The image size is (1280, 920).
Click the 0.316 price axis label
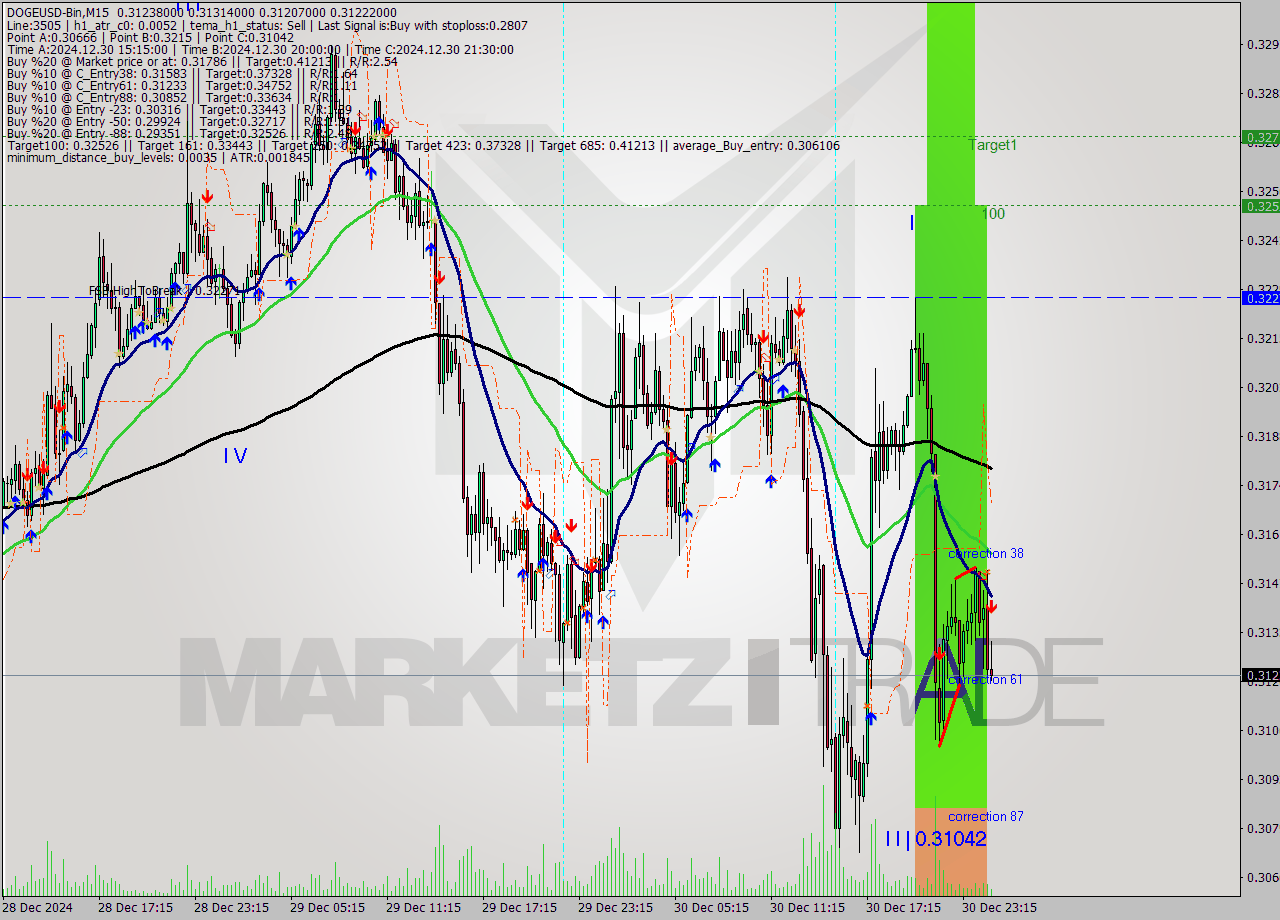(1263, 534)
